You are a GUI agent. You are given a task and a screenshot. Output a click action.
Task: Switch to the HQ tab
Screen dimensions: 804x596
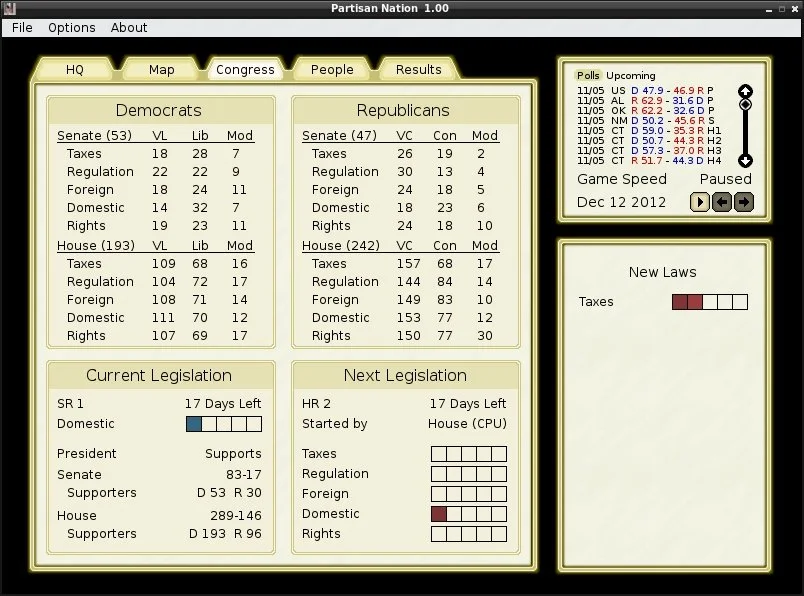[75, 70]
